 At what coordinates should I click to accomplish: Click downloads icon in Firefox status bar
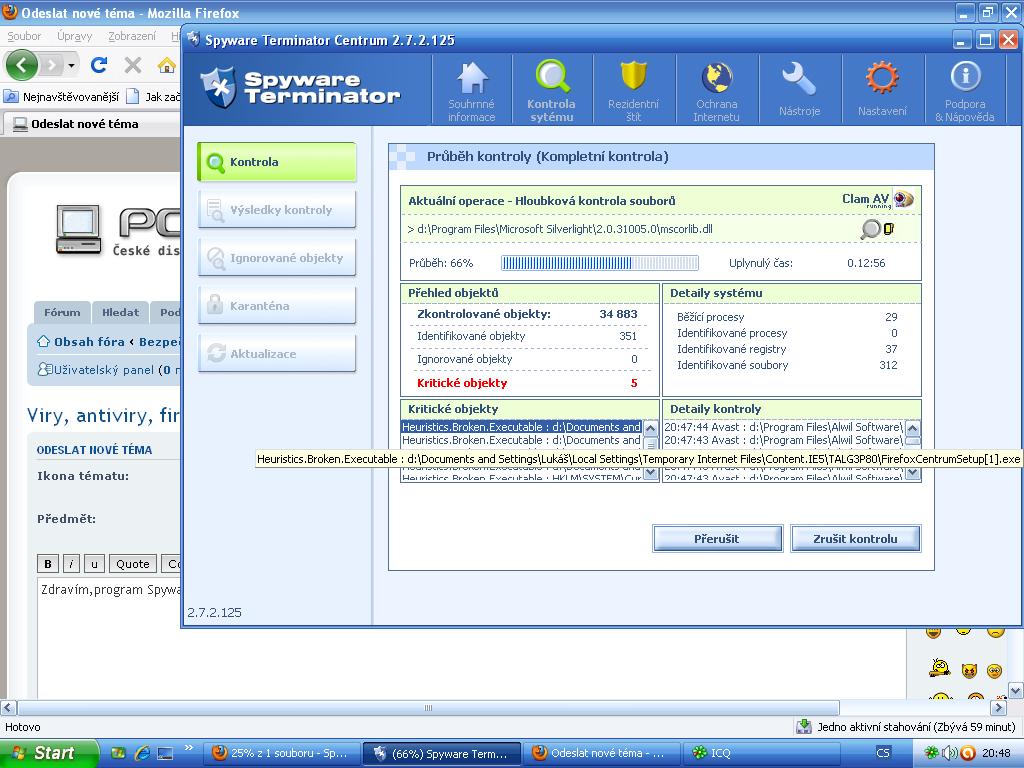pyautogui.click(x=803, y=726)
